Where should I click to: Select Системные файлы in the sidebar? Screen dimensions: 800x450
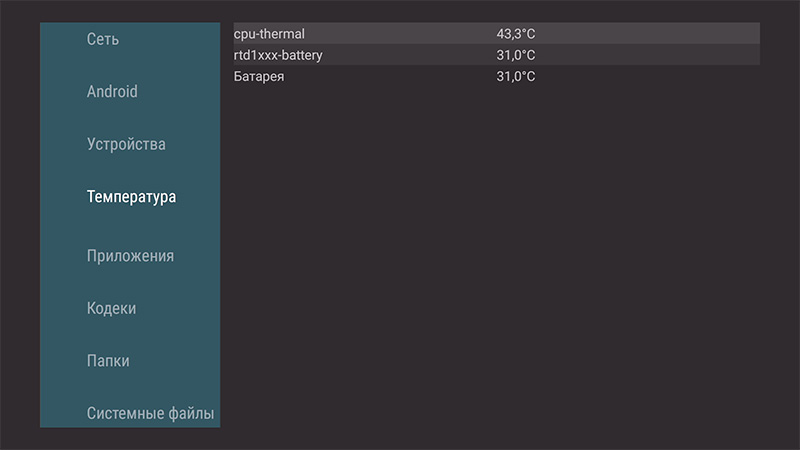(x=150, y=413)
